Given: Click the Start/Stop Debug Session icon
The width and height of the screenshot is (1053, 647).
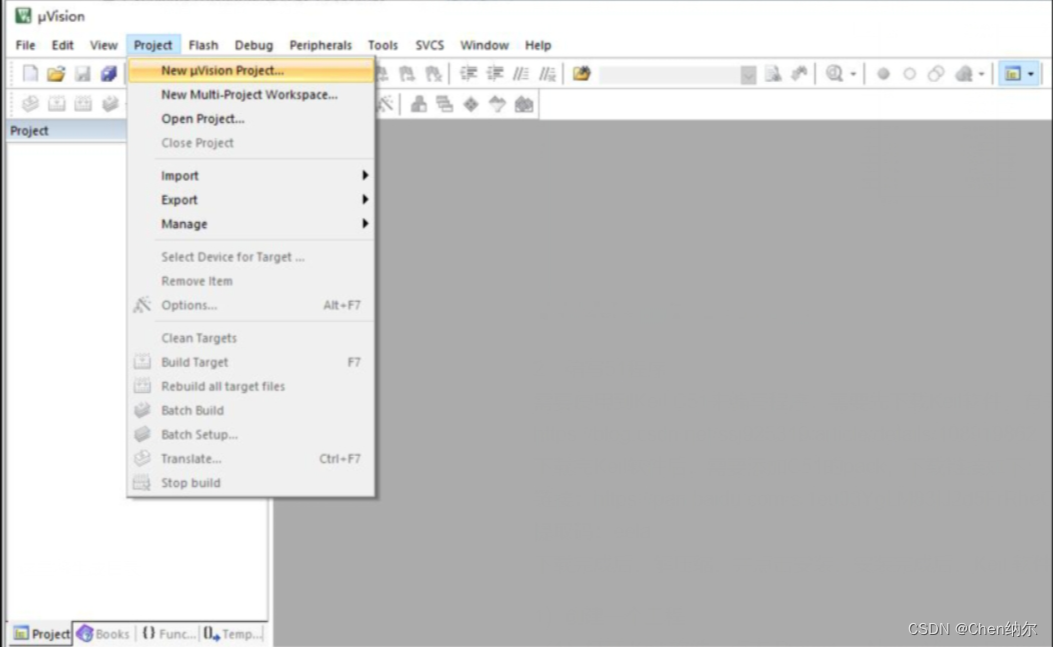Looking at the screenshot, I should [834, 73].
